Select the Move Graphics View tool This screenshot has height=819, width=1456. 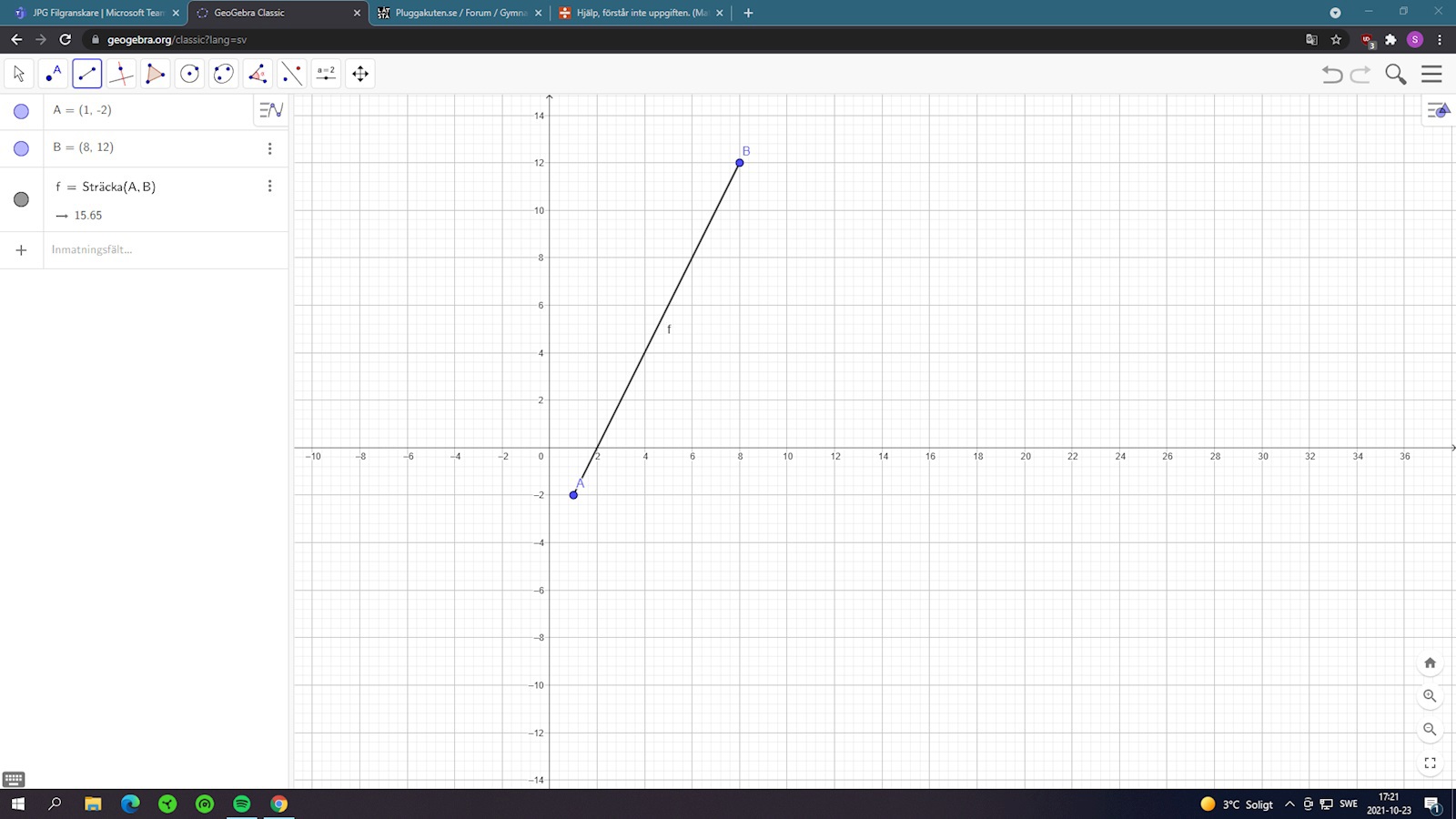(360, 74)
